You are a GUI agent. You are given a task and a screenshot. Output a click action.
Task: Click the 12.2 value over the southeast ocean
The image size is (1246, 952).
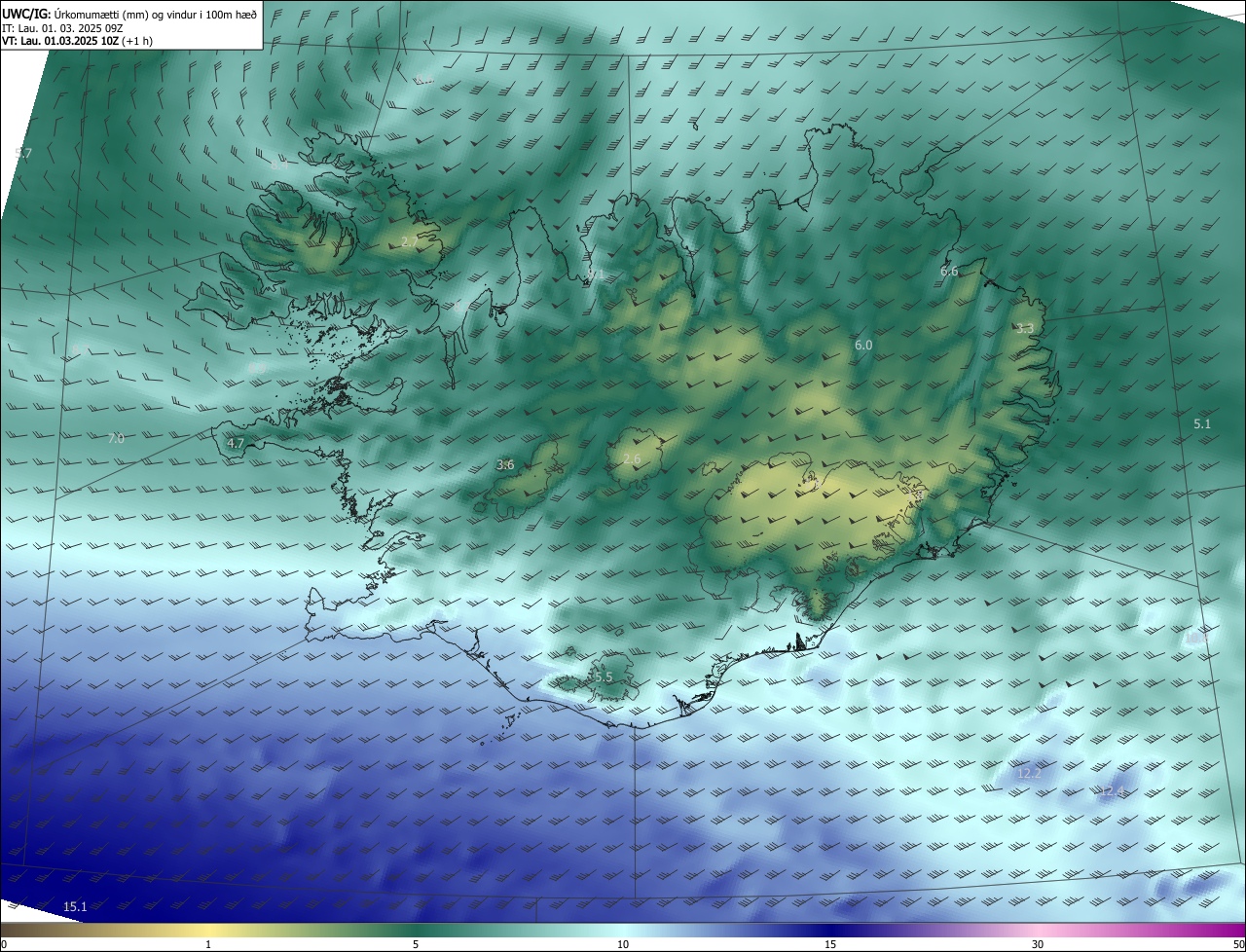1029,773
